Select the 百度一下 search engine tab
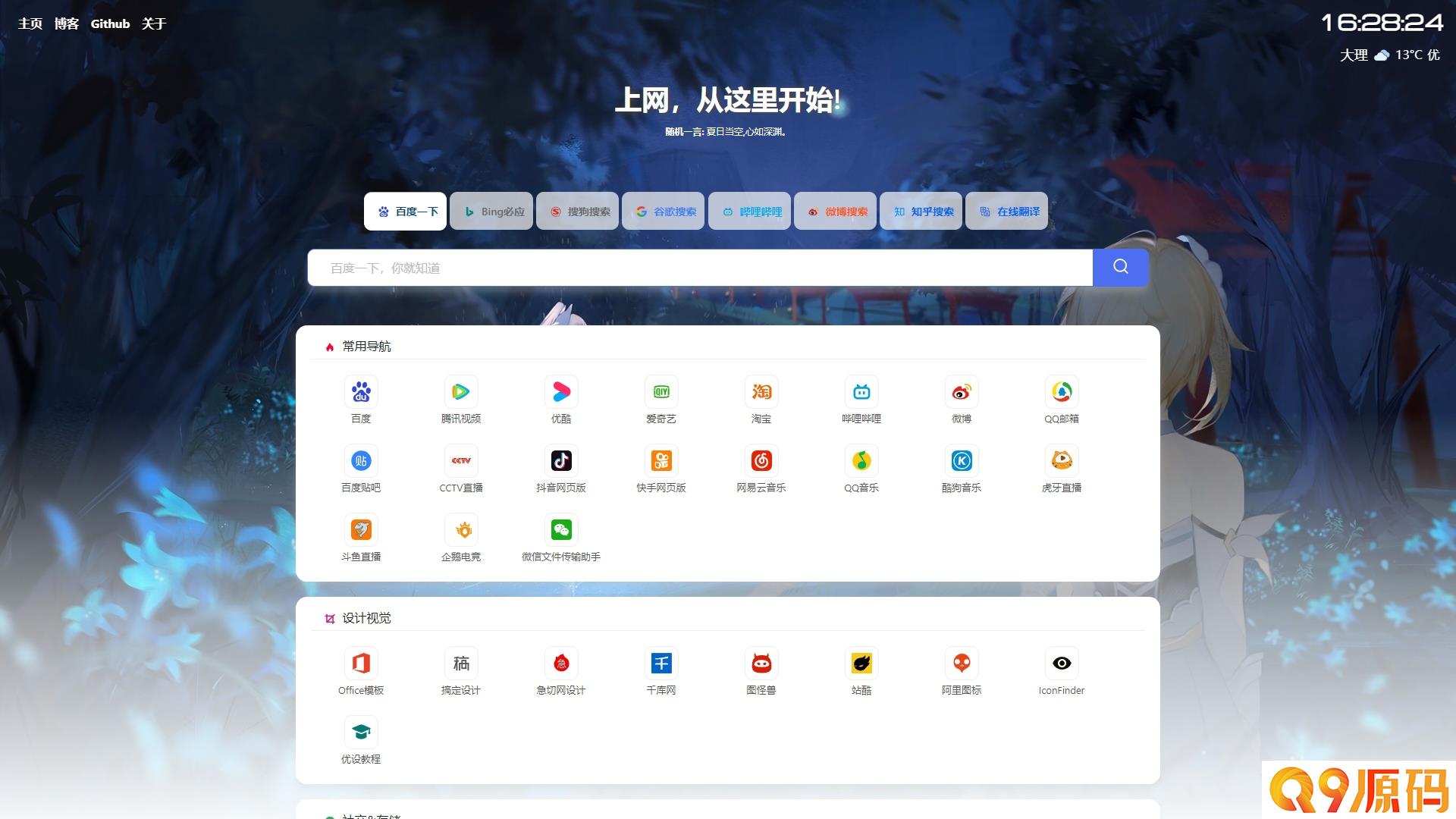Image resolution: width=1456 pixels, height=819 pixels. (x=406, y=212)
